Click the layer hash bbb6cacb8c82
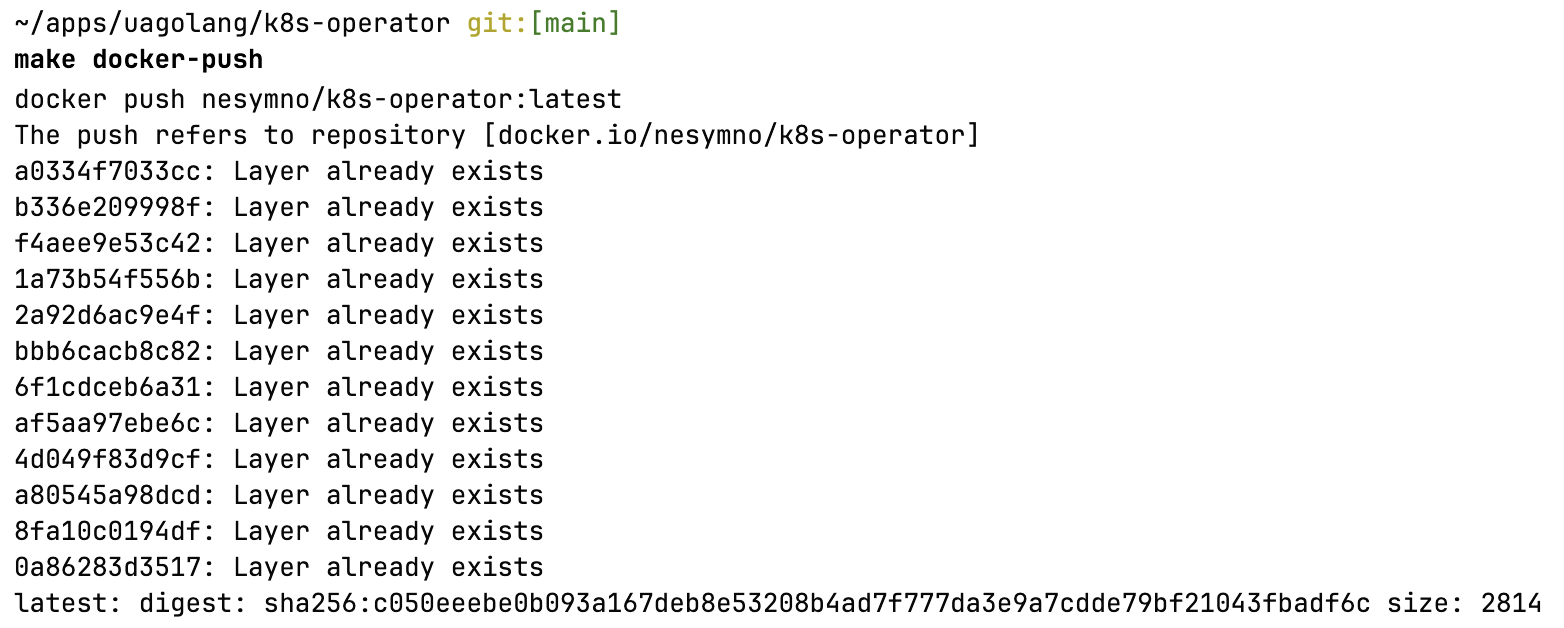 108,351
